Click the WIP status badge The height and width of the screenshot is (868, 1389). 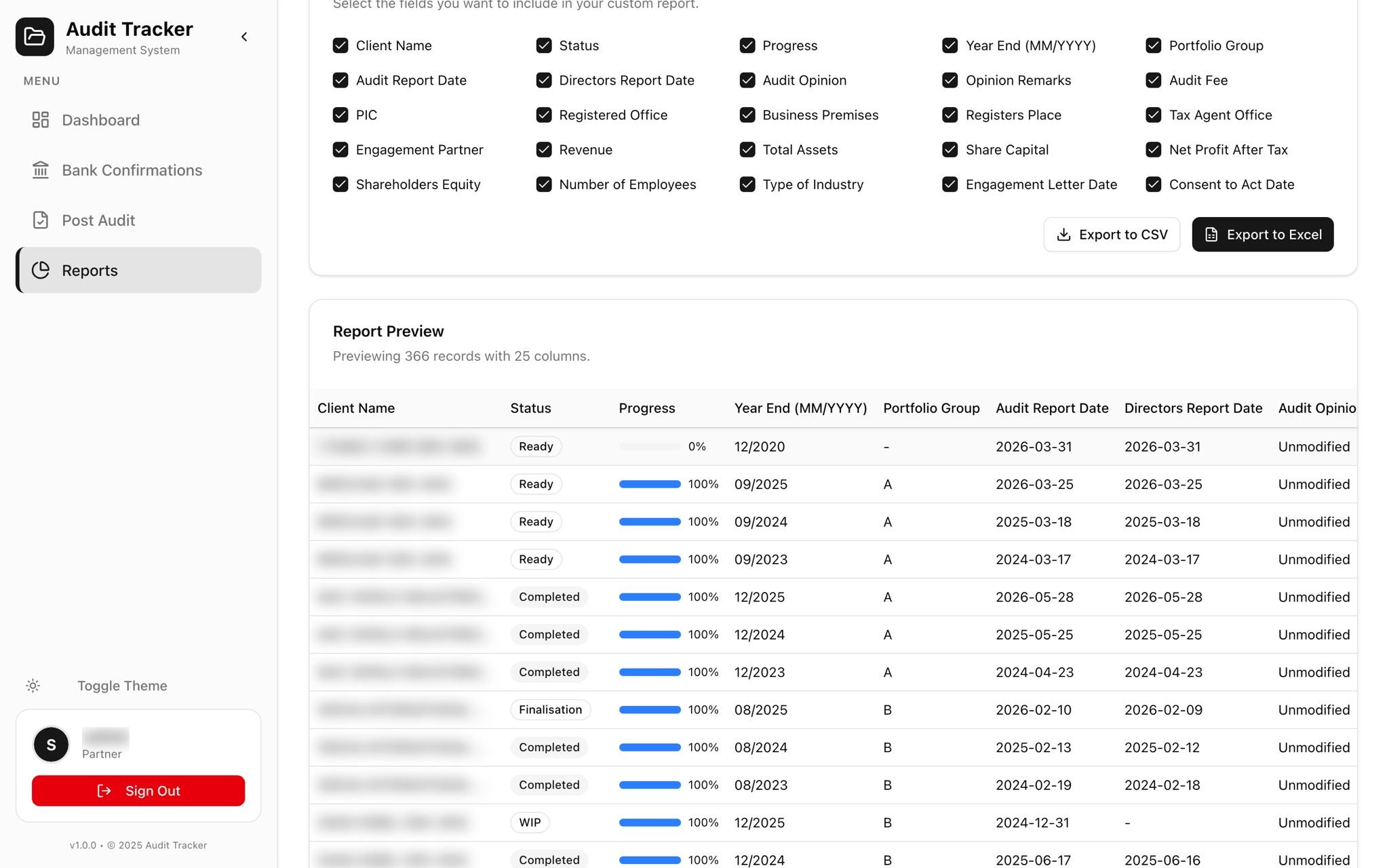coord(530,823)
